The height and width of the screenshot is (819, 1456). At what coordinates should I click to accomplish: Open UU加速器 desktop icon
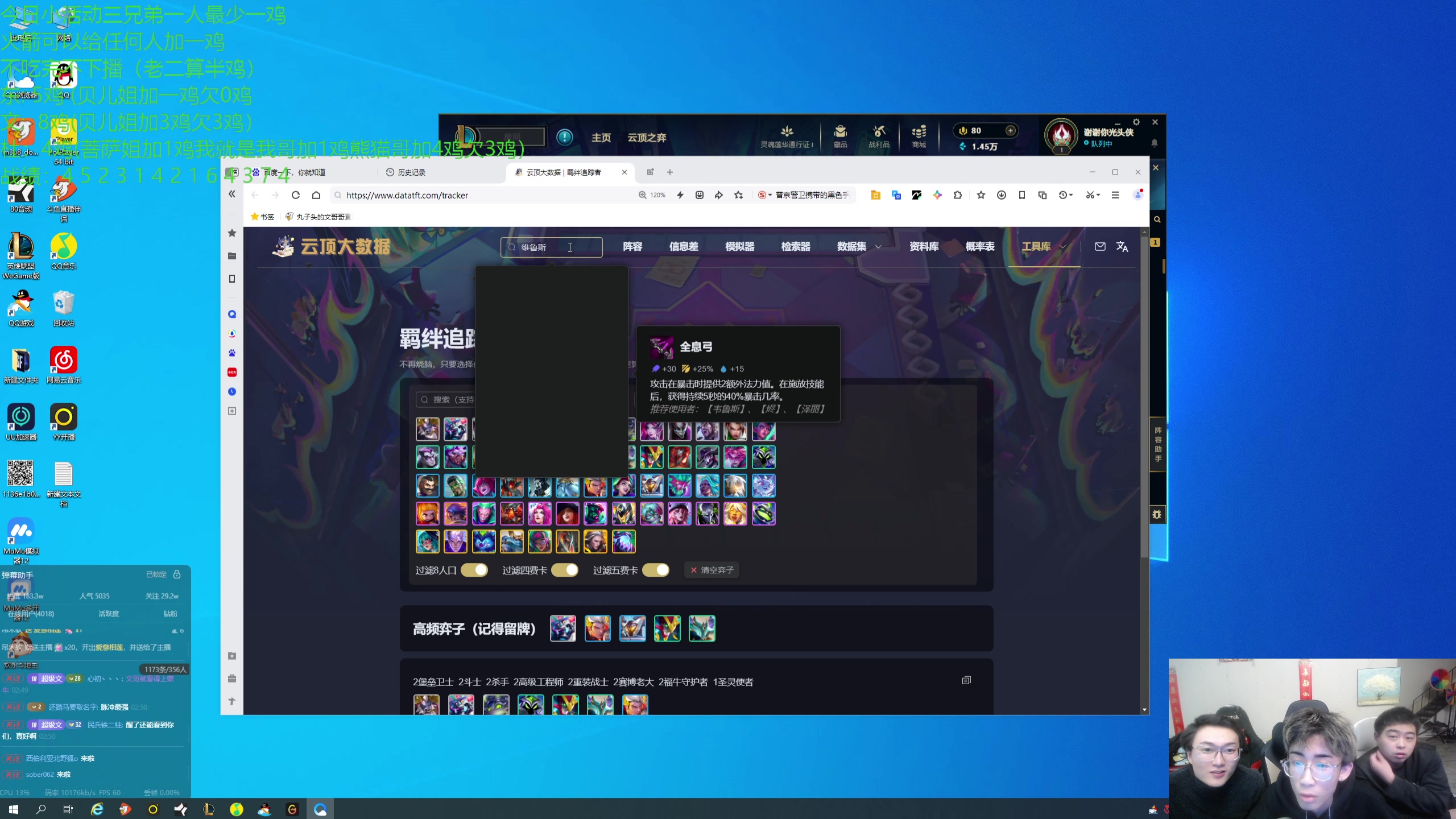[21, 422]
